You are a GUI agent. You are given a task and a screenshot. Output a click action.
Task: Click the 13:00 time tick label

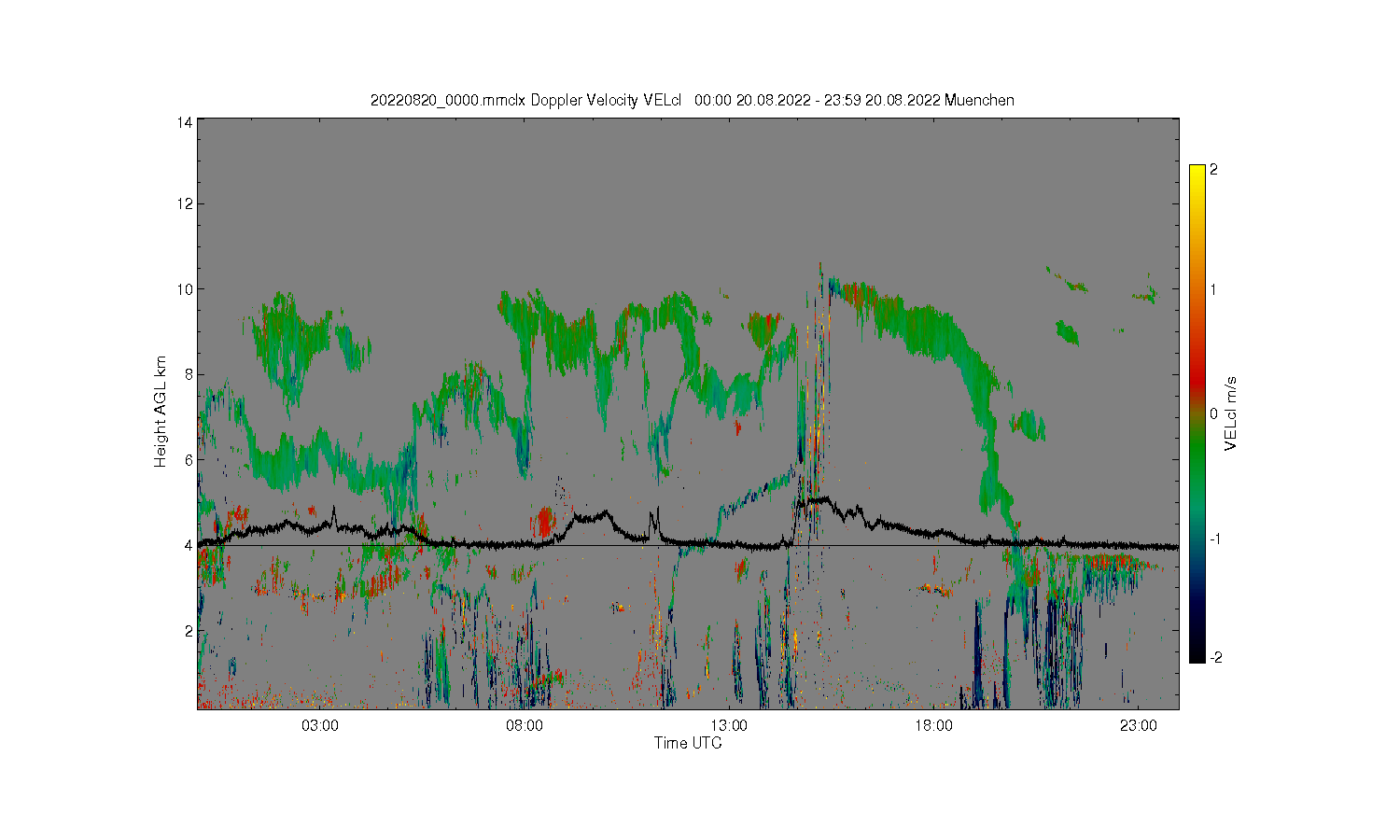click(728, 726)
